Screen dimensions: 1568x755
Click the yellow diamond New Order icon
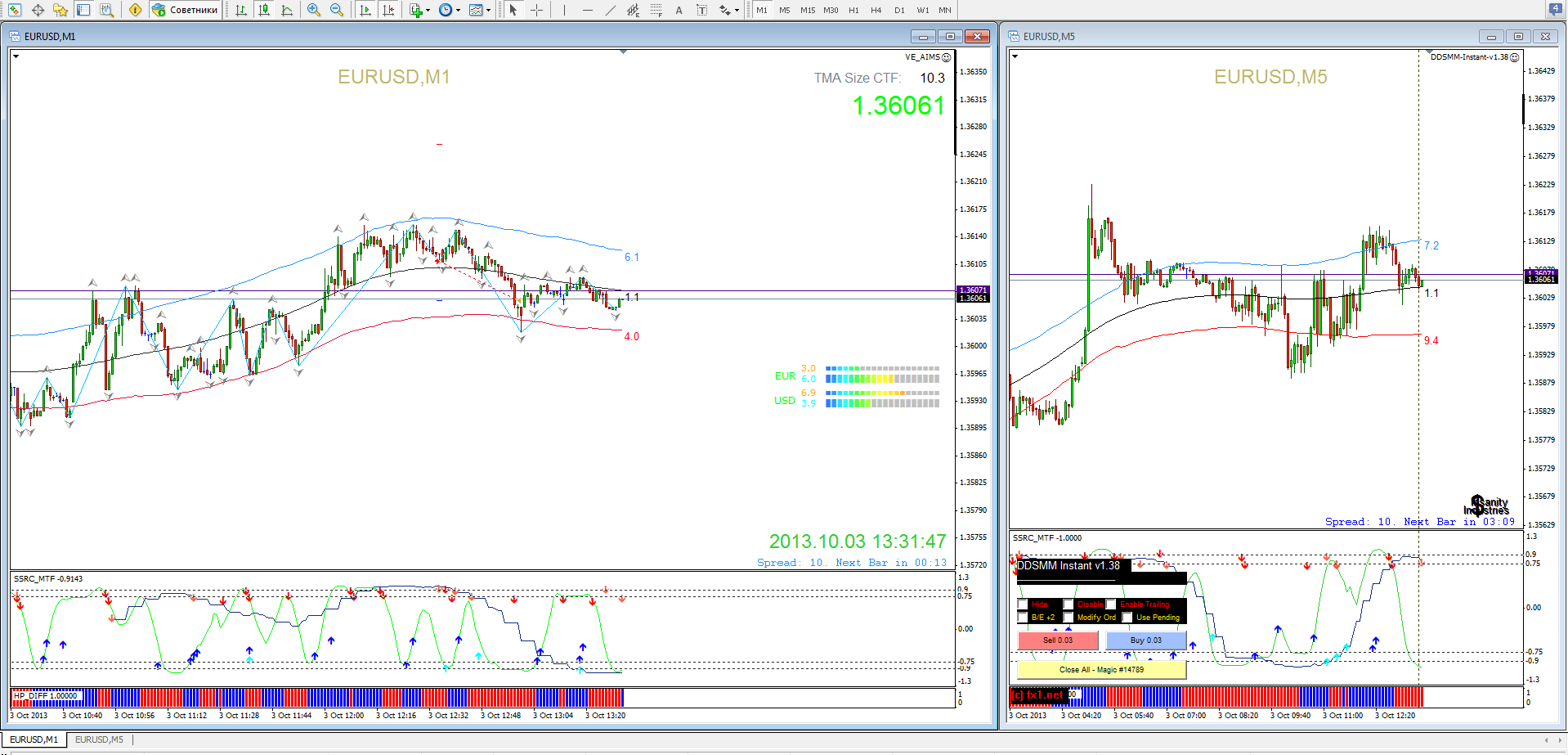tap(135, 10)
